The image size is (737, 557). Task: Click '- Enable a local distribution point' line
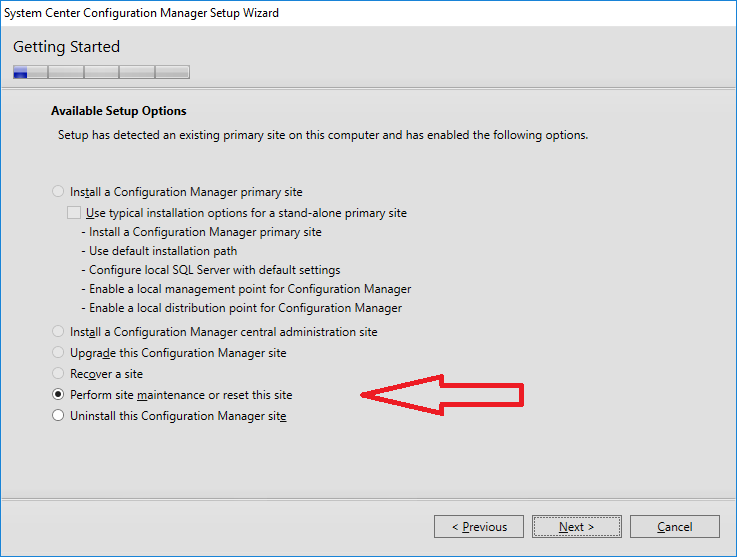[241, 308]
